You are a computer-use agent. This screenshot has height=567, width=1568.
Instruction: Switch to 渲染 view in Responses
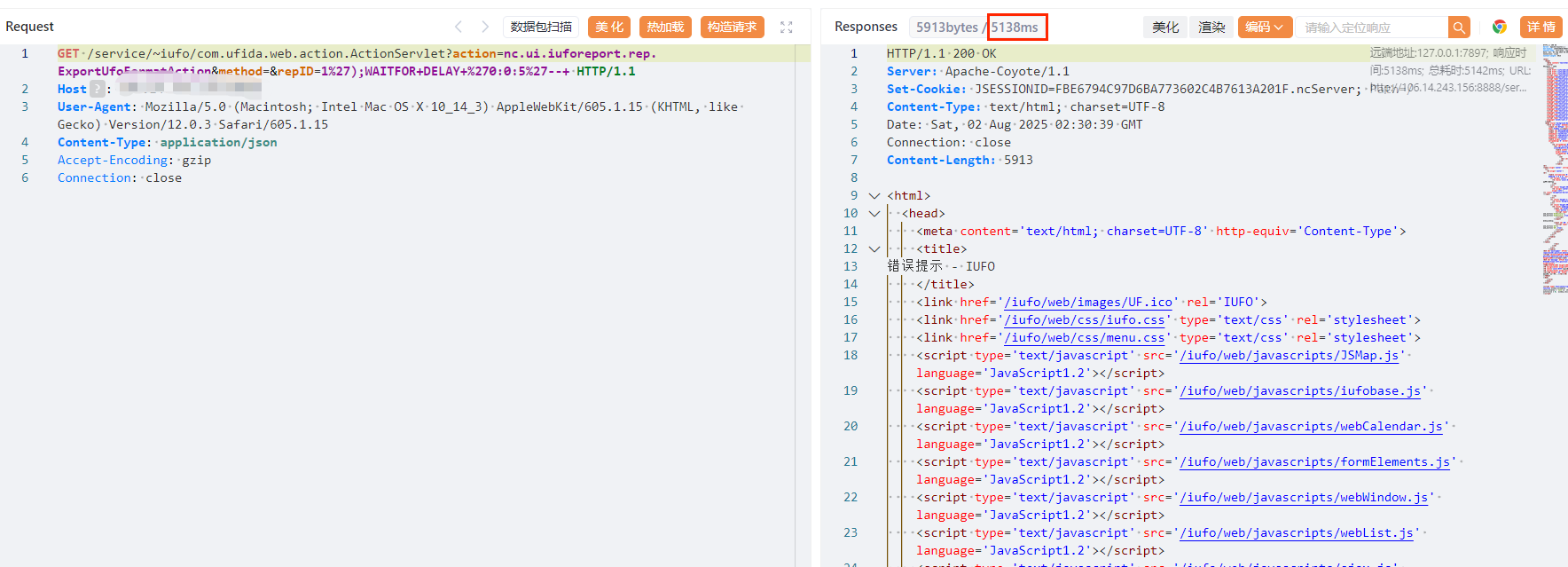pos(1211,28)
